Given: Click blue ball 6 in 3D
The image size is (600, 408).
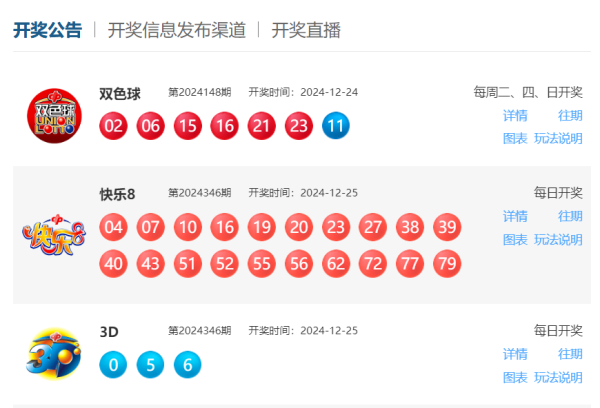Looking at the screenshot, I should tap(188, 364).
